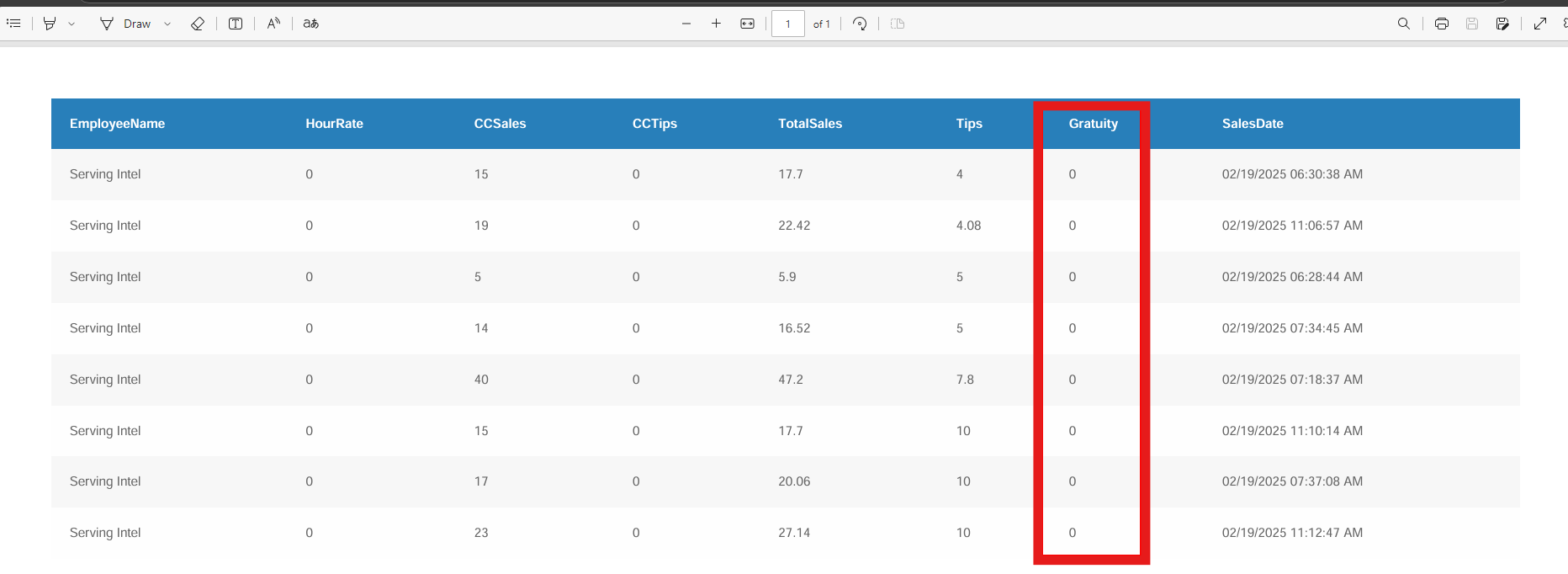Open the Draw options dropdown arrow

tap(167, 24)
